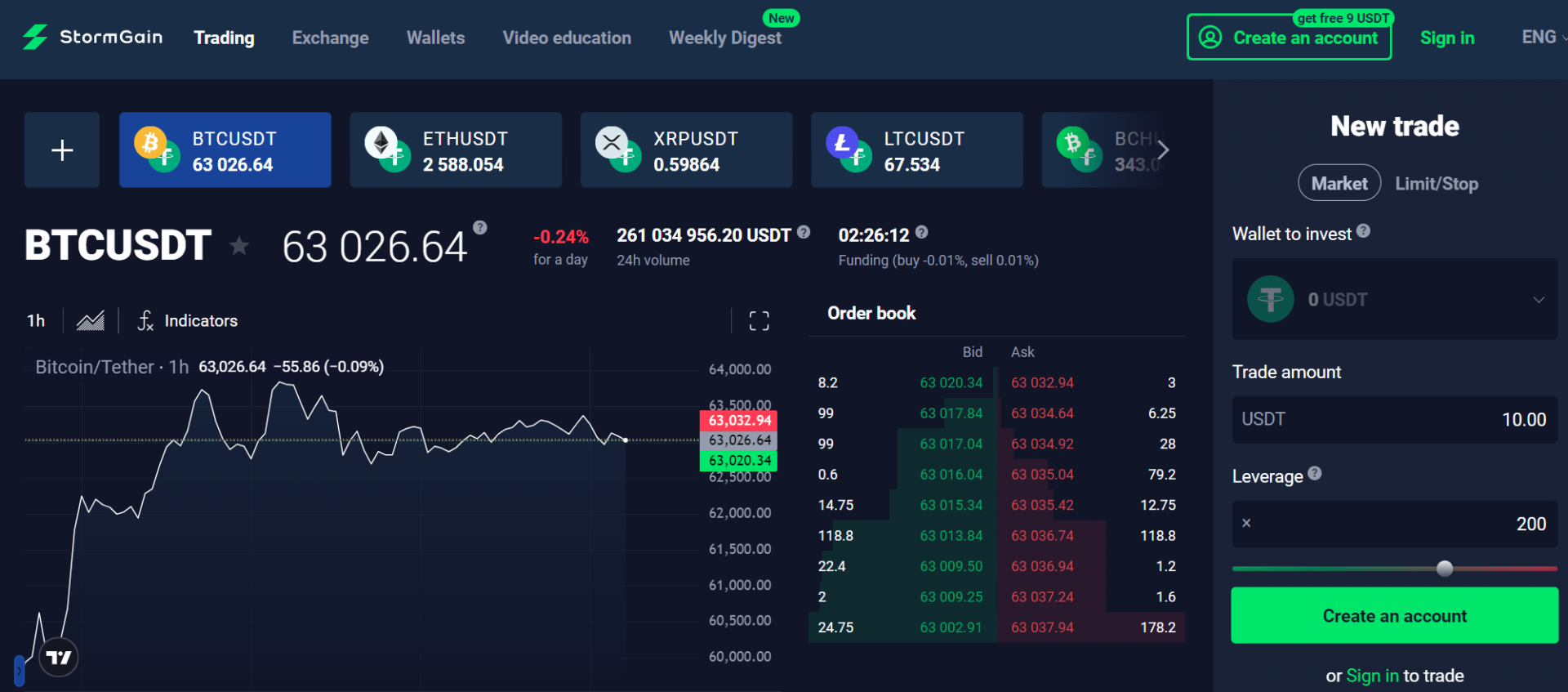The width and height of the screenshot is (1568, 692).
Task: Click the XRP icon on XRPUSDT card
Action: pyautogui.click(x=612, y=143)
